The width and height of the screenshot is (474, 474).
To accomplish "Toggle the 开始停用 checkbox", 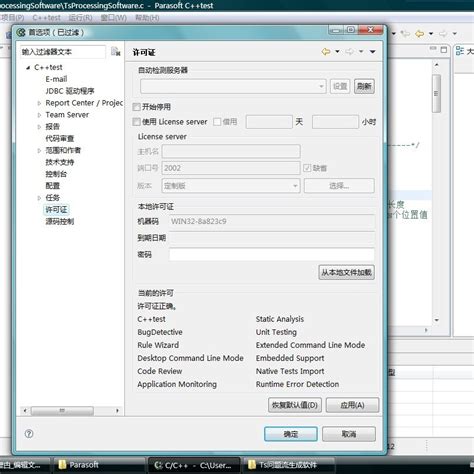I will pyautogui.click(x=136, y=107).
